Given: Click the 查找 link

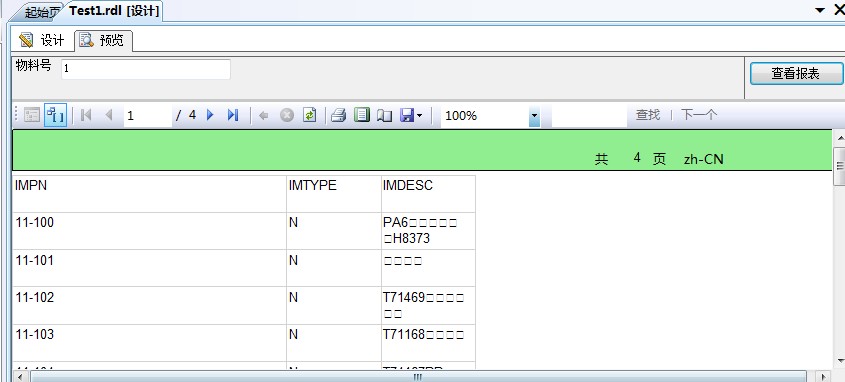Looking at the screenshot, I should click(647, 115).
